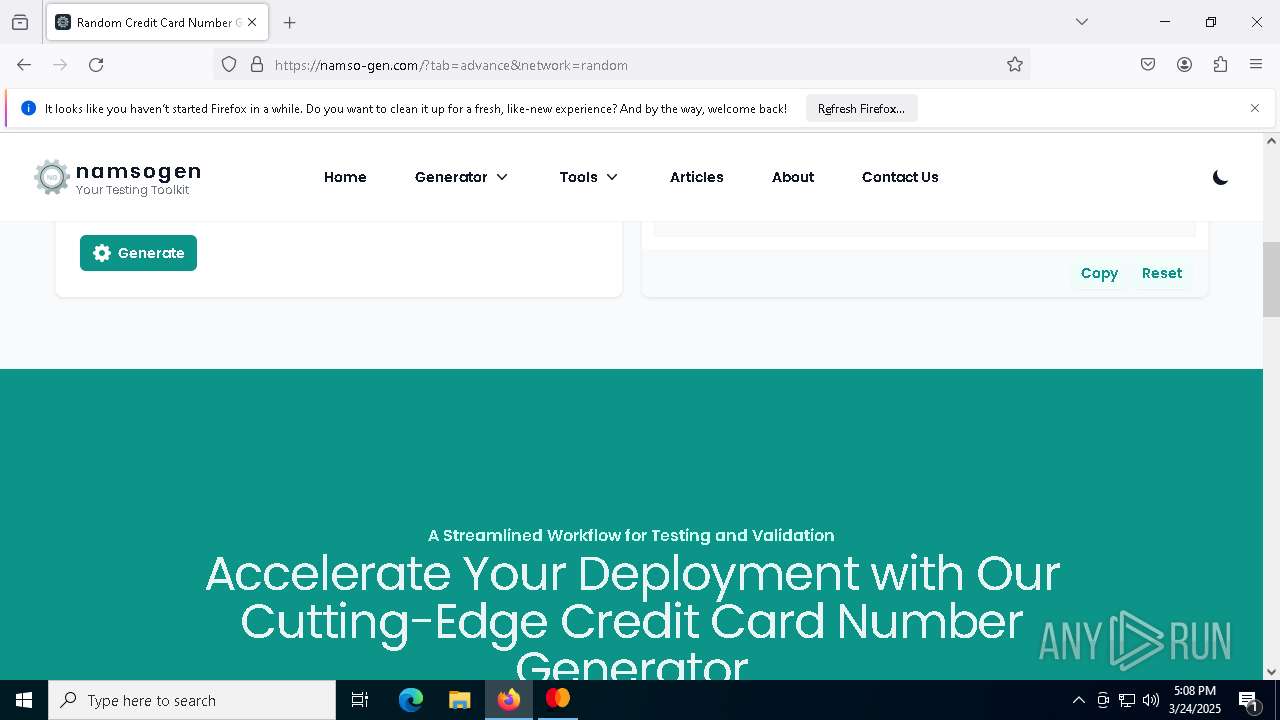Dismiss the Firefox notification bar
Screen dimensions: 1280x720
1255,108
